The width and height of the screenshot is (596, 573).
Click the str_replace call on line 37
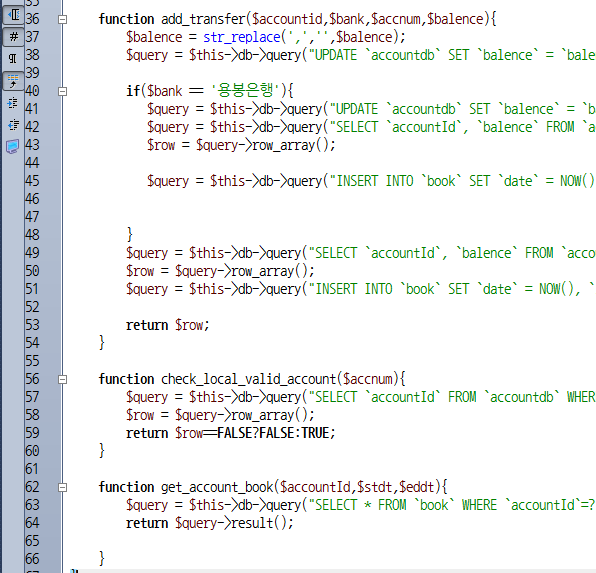(x=242, y=37)
